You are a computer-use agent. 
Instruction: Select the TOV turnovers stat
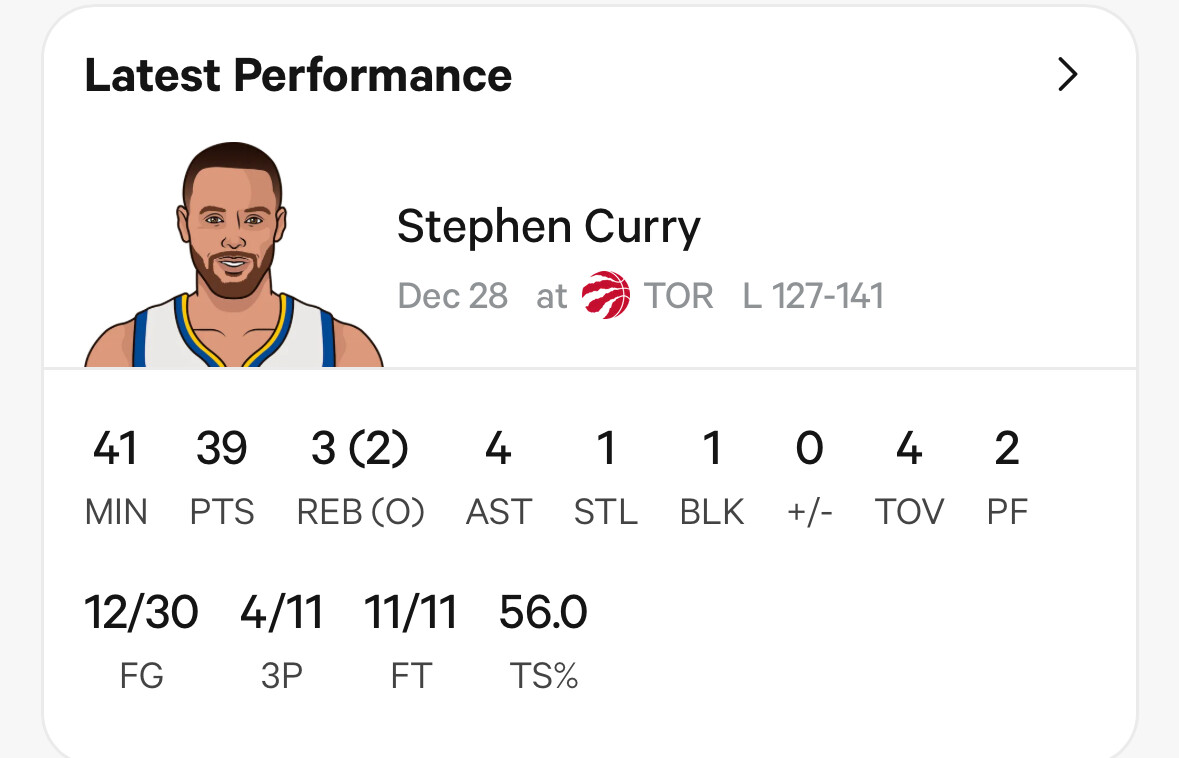pos(909,477)
